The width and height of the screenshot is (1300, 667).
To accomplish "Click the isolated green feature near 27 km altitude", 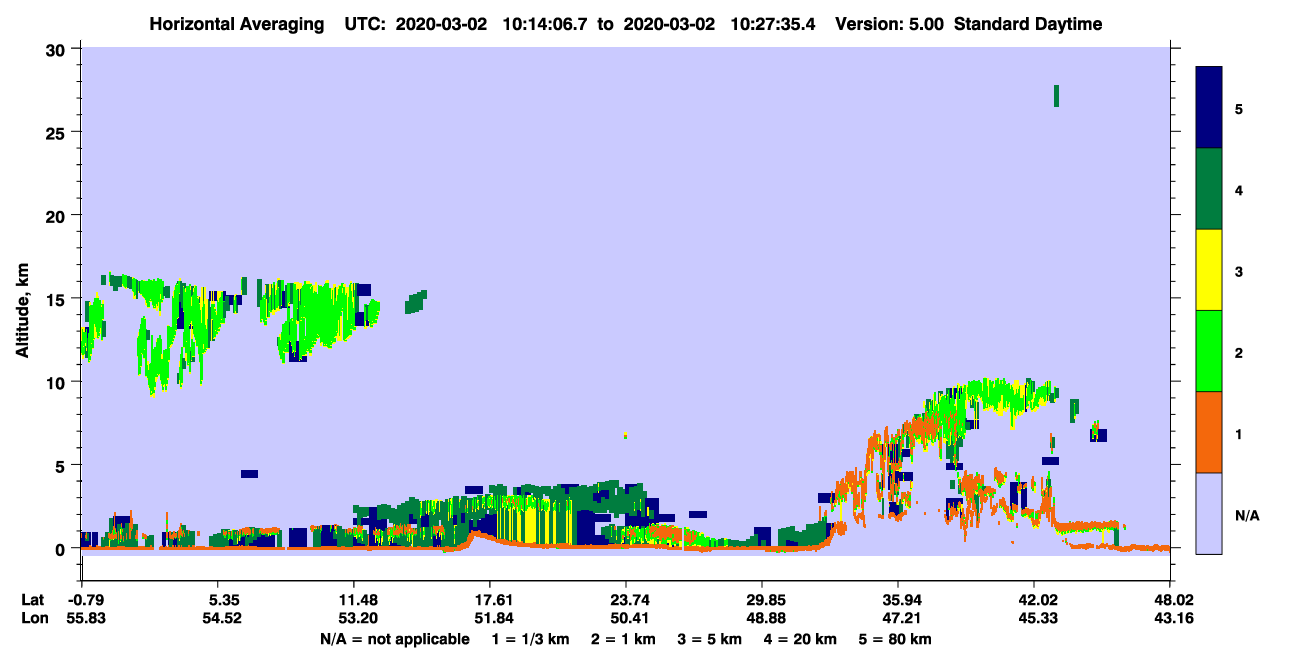I will (x=1056, y=96).
